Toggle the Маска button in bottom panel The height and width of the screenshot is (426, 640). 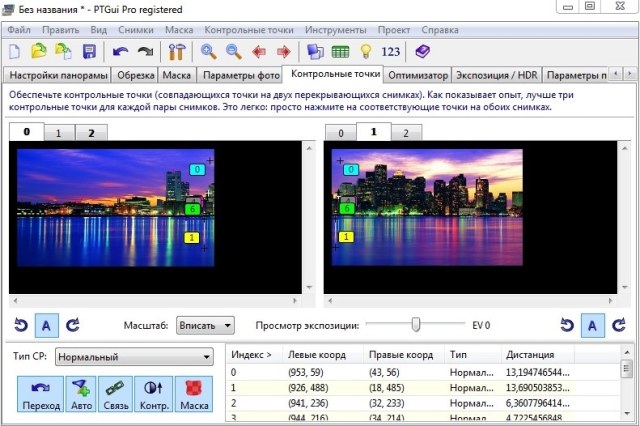tap(193, 395)
